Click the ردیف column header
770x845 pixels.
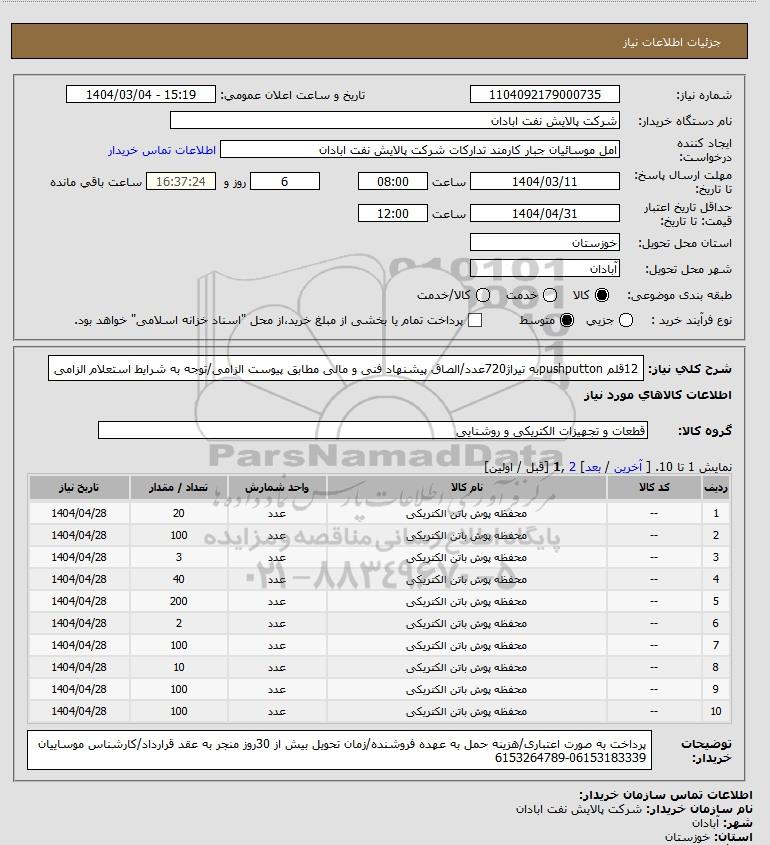tap(716, 487)
